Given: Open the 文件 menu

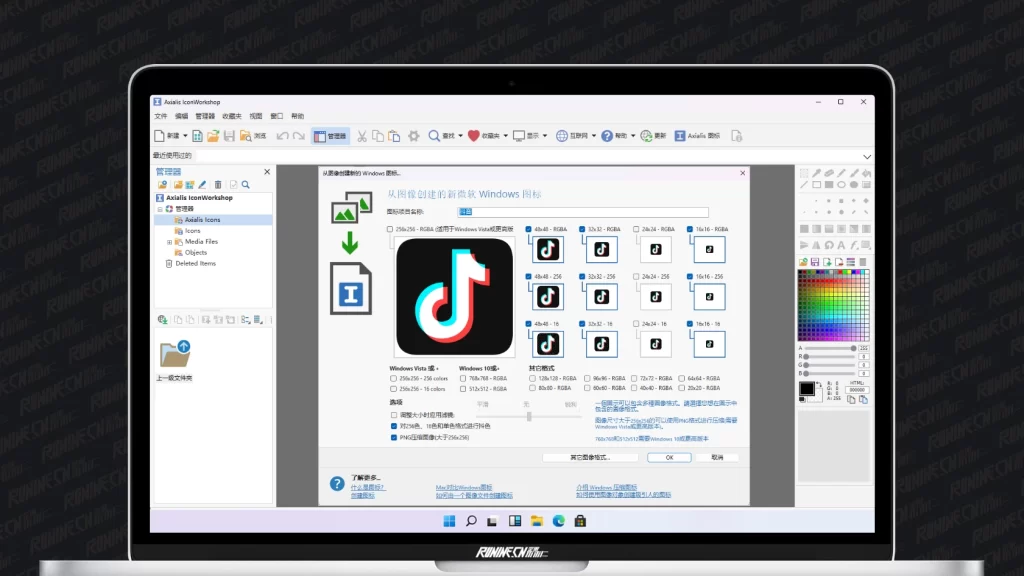Looking at the screenshot, I should click(x=160, y=116).
